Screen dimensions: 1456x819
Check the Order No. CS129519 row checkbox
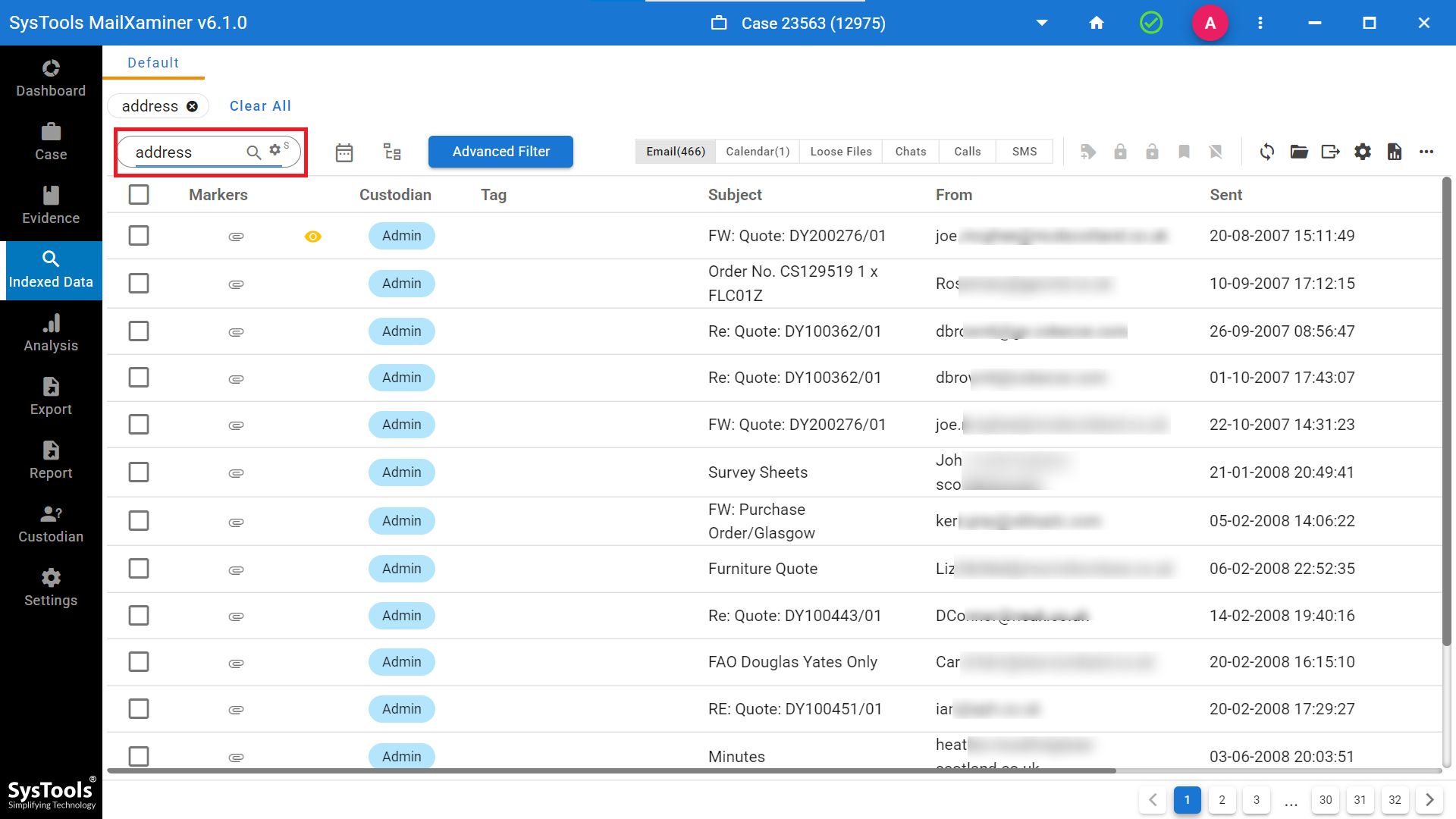(139, 284)
